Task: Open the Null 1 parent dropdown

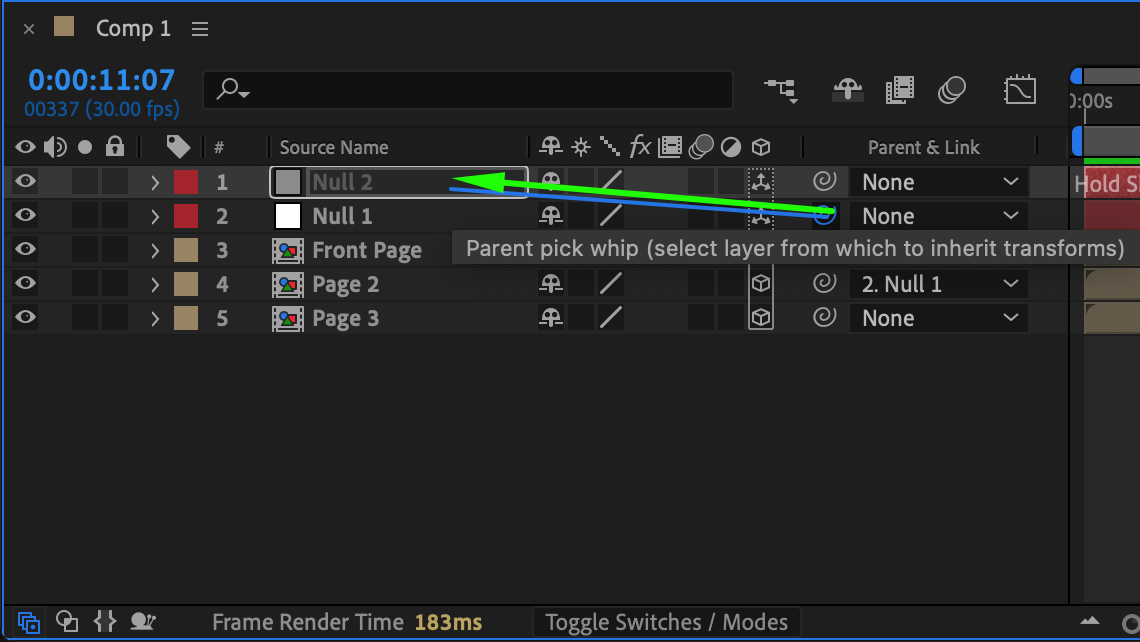Action: tap(939, 216)
